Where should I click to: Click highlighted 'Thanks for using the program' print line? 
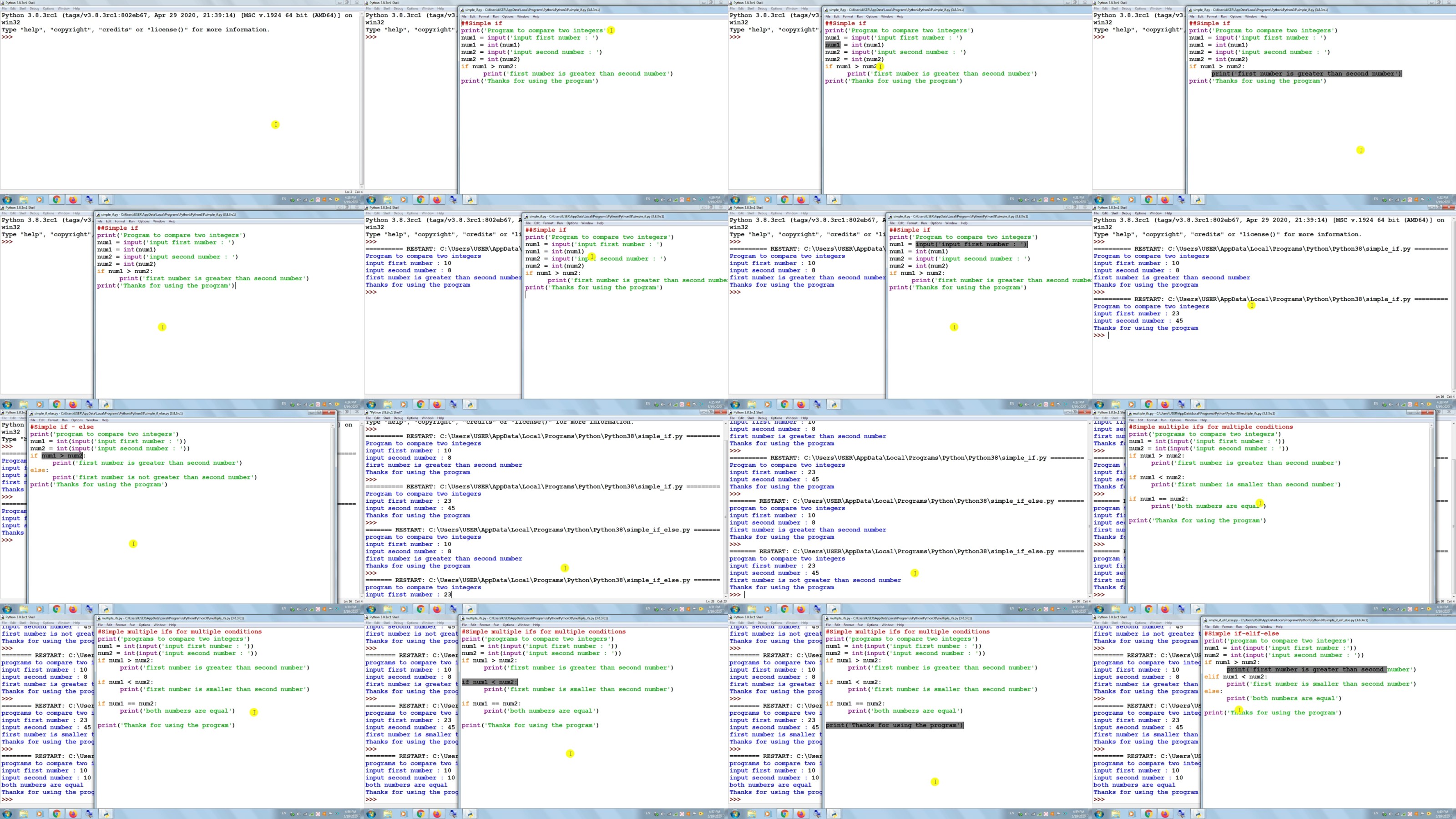pos(894,725)
